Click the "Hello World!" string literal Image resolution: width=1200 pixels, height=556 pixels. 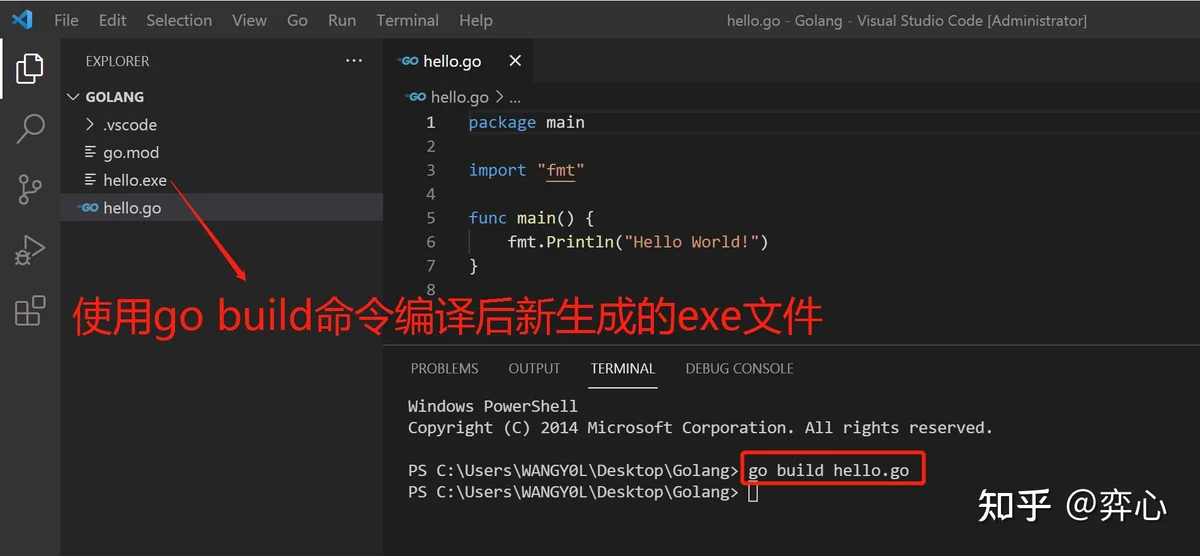point(692,242)
